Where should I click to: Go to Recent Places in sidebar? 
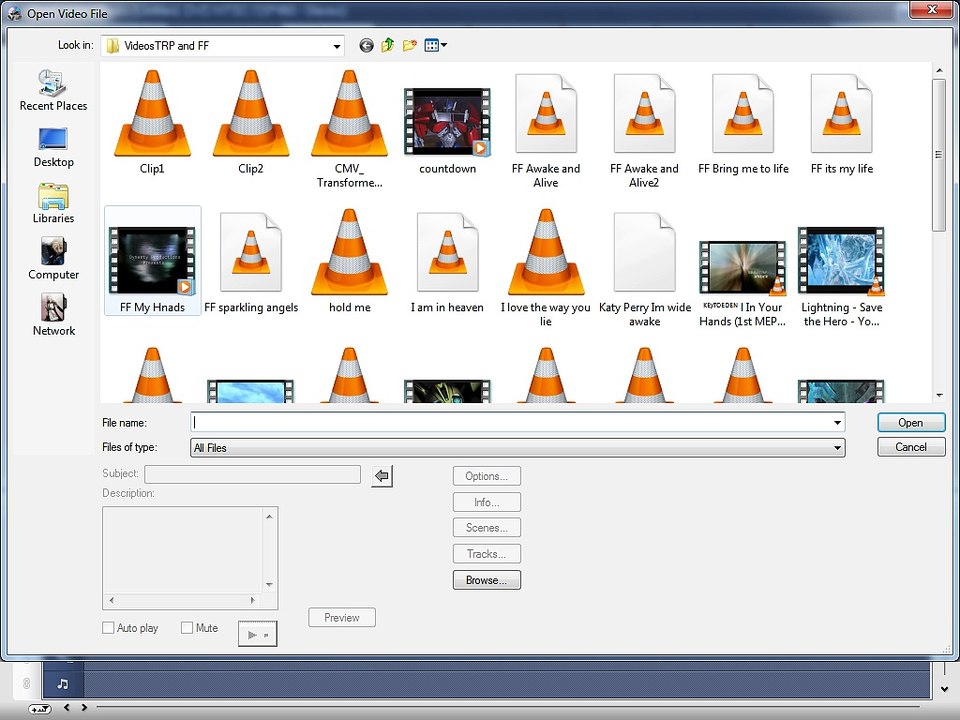tap(53, 91)
